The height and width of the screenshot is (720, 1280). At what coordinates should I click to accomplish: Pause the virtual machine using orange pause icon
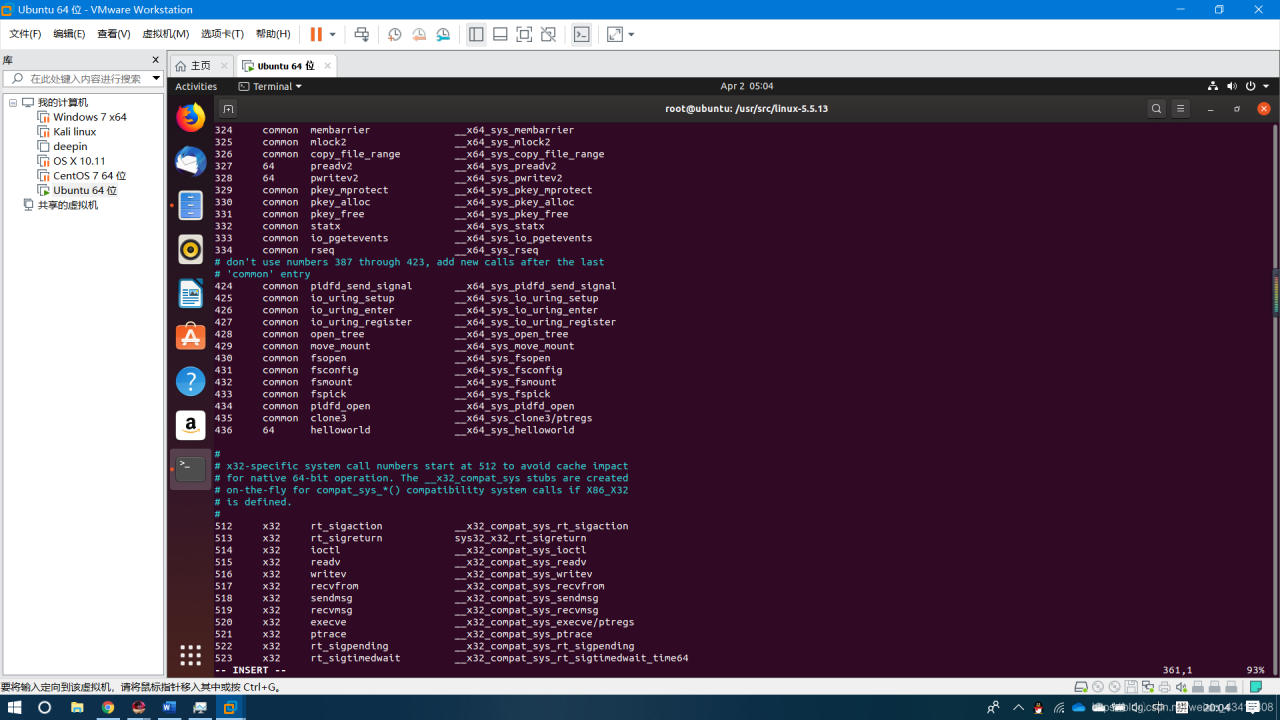click(316, 34)
